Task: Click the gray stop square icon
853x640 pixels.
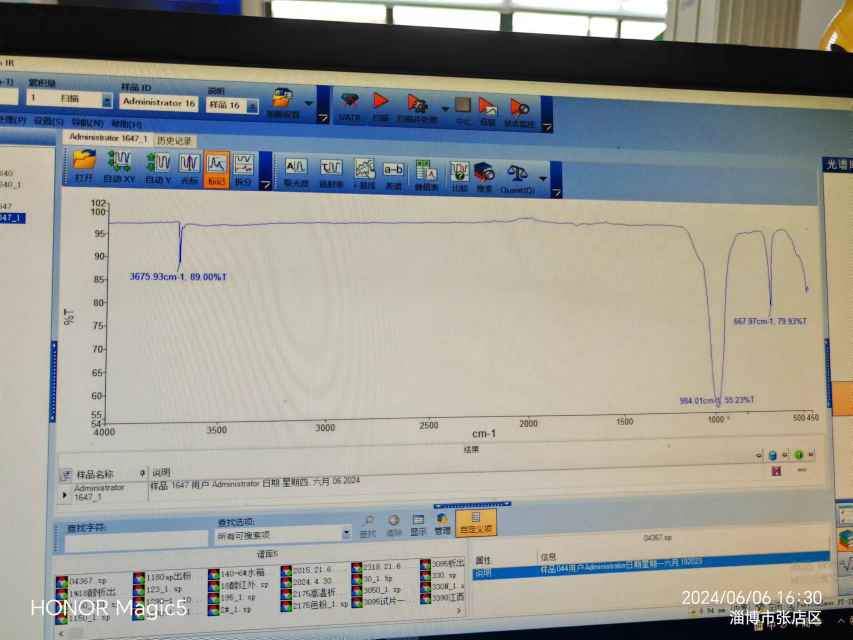Action: (x=462, y=105)
